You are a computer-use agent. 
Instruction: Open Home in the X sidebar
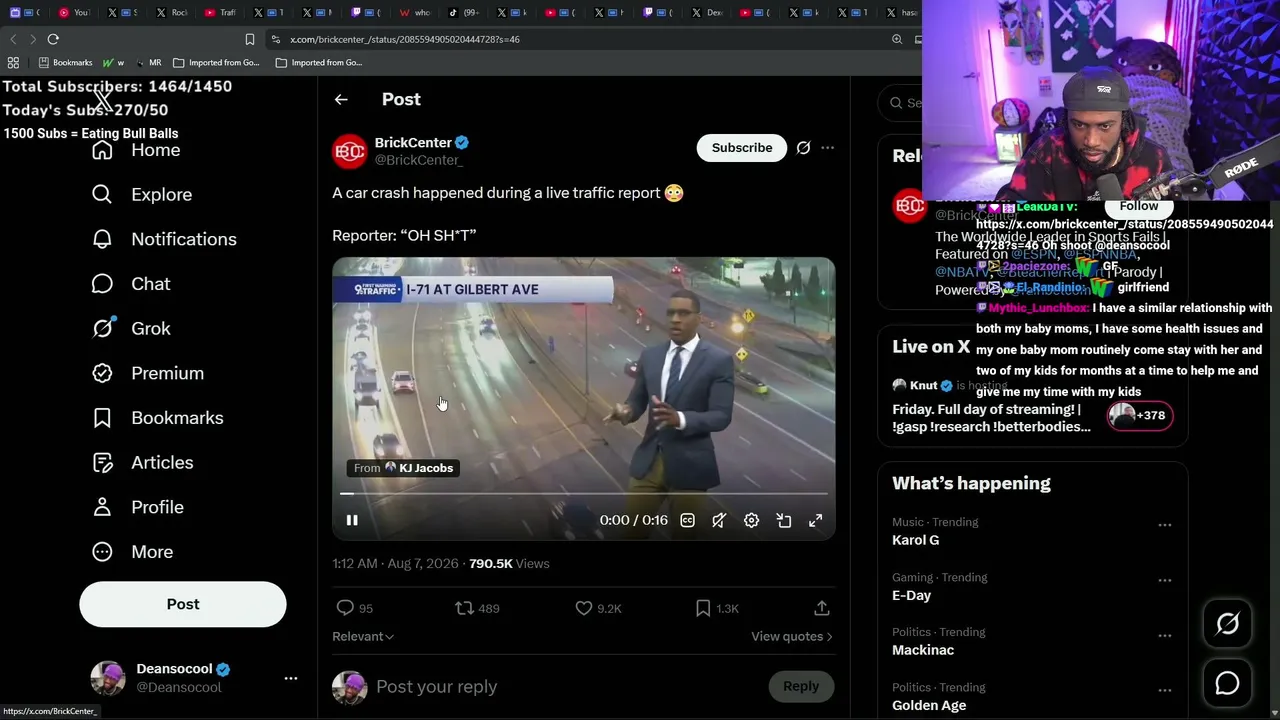pyautogui.click(x=137, y=150)
